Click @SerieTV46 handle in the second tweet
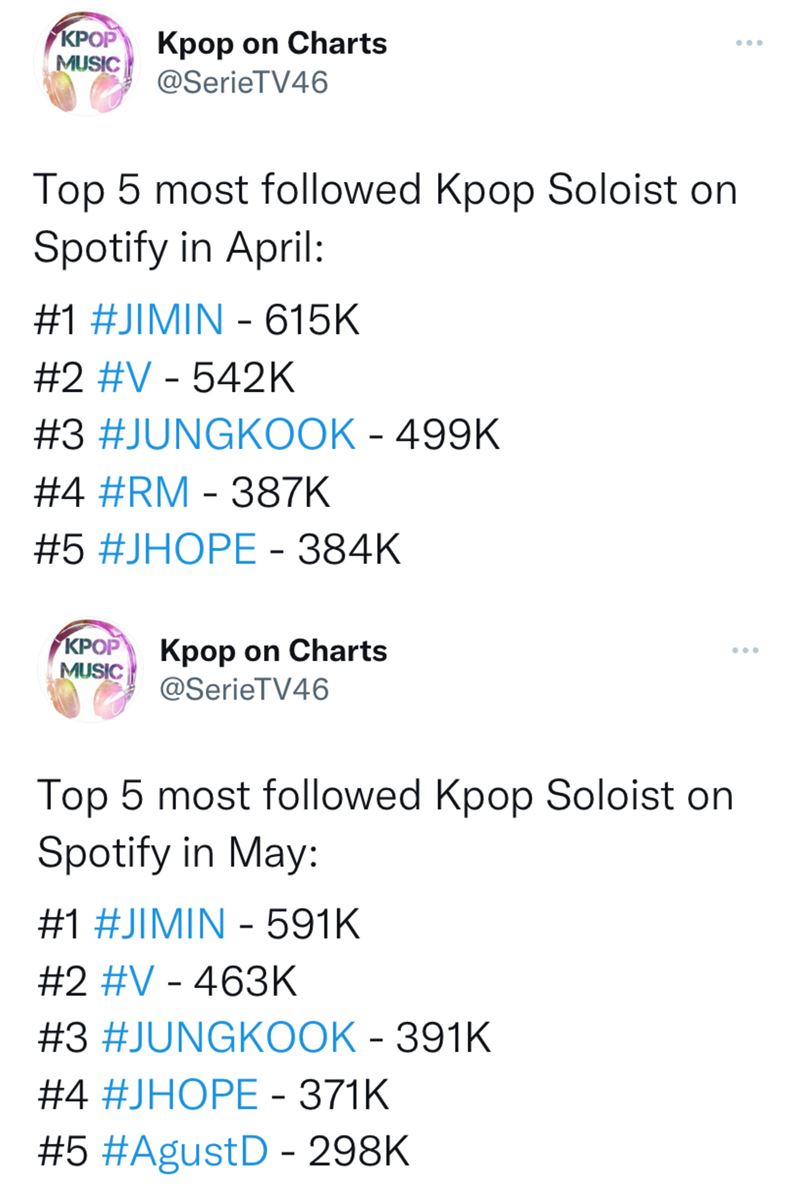This screenshot has width=800, height=1200. tap(242, 689)
